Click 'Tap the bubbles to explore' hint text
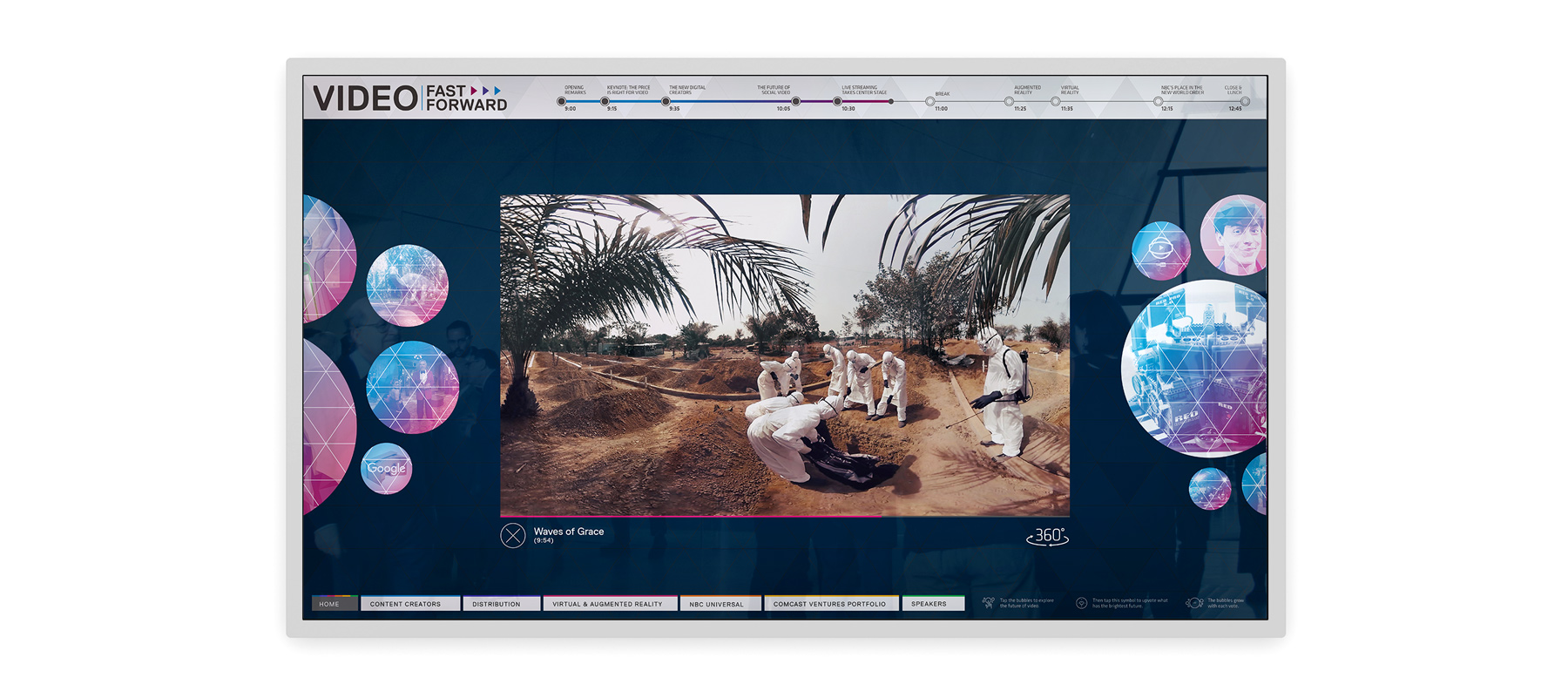This screenshot has width=1568, height=698. [1027, 603]
